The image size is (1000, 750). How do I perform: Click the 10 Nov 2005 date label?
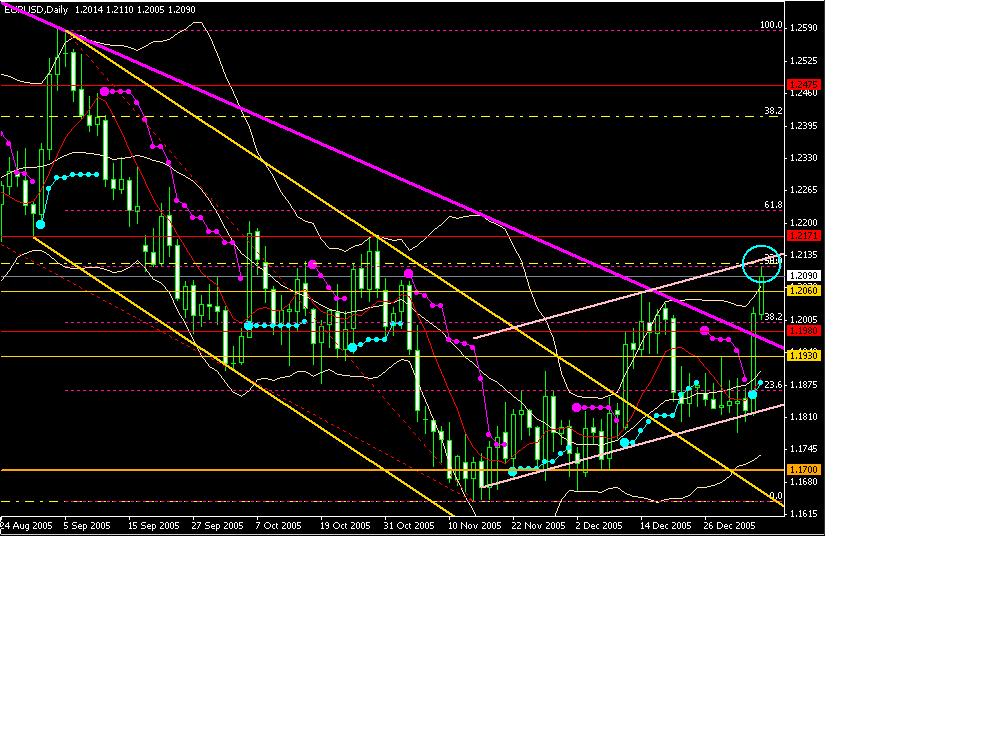pos(474,526)
